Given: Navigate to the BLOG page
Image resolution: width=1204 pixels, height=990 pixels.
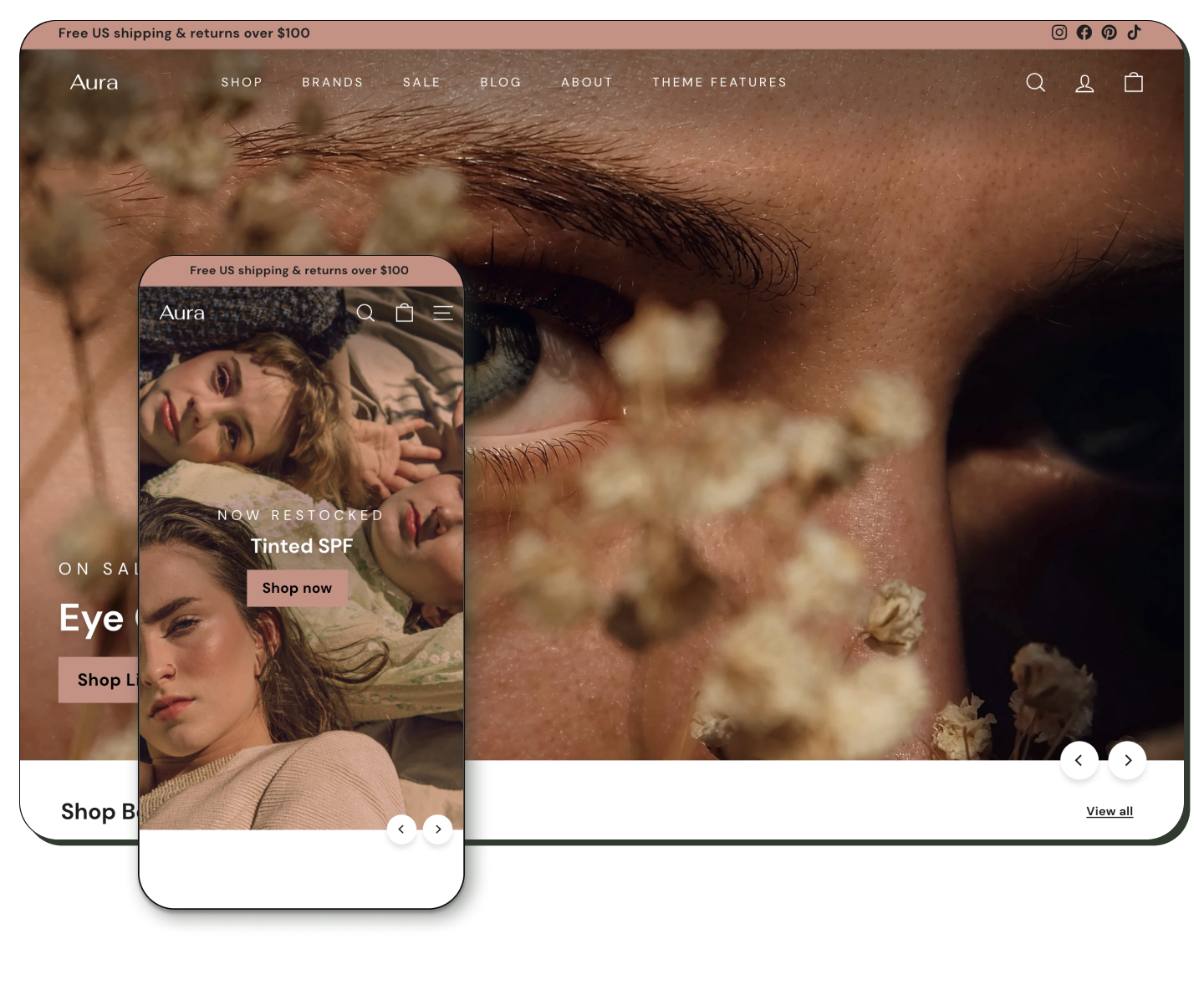Looking at the screenshot, I should point(501,82).
